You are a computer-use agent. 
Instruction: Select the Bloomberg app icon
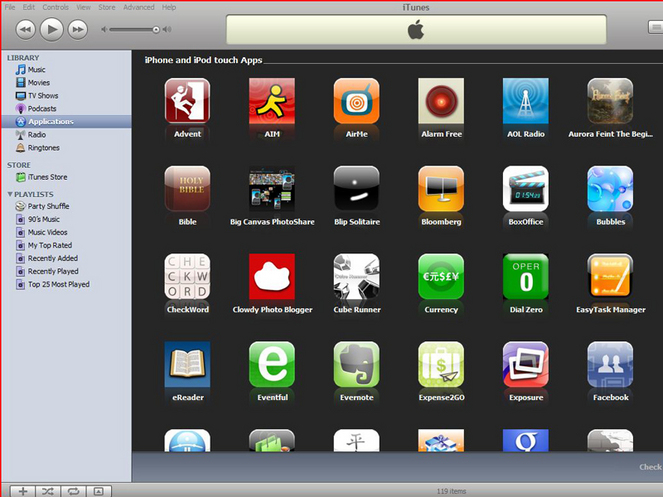pos(441,189)
